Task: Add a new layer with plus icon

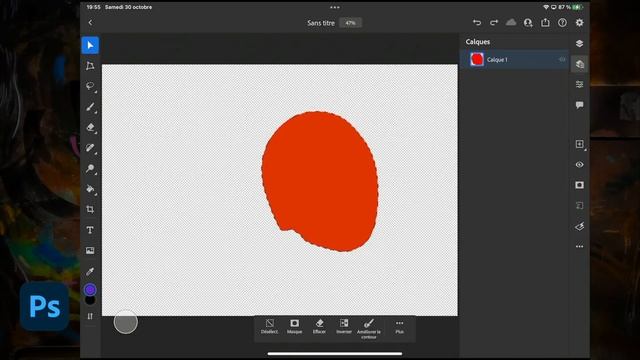Action: tap(580, 144)
